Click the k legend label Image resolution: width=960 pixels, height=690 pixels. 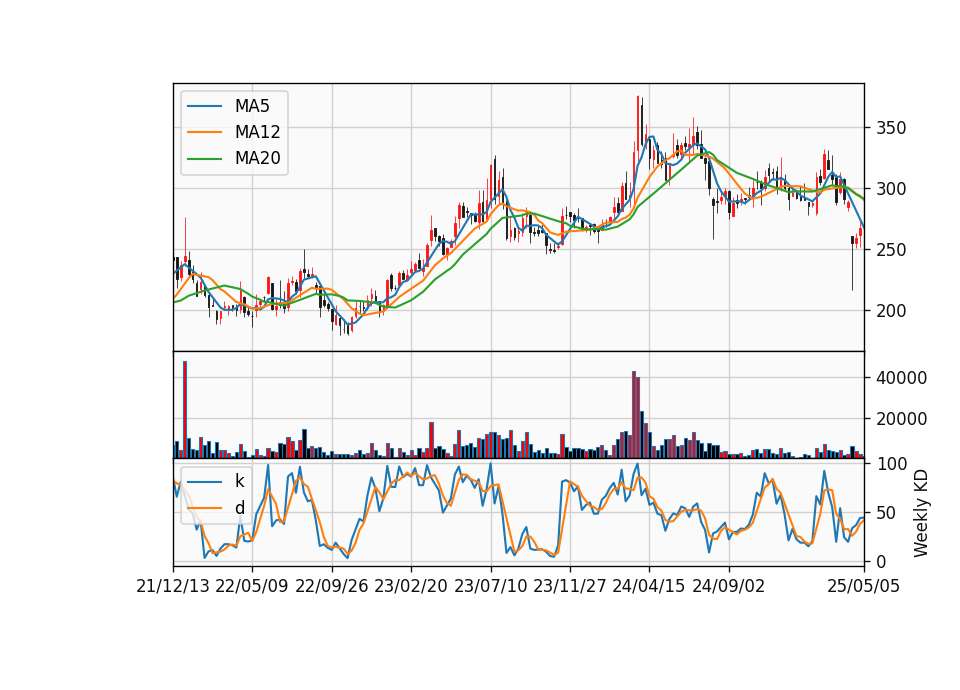(x=239, y=481)
